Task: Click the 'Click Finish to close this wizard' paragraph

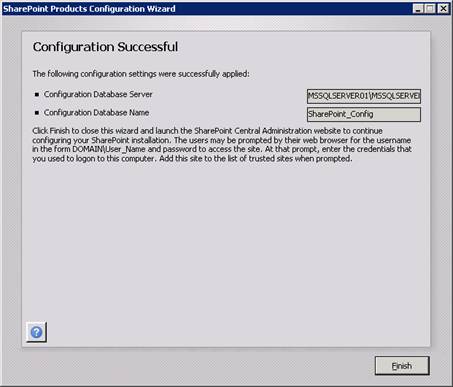Action: pyautogui.click(x=222, y=145)
